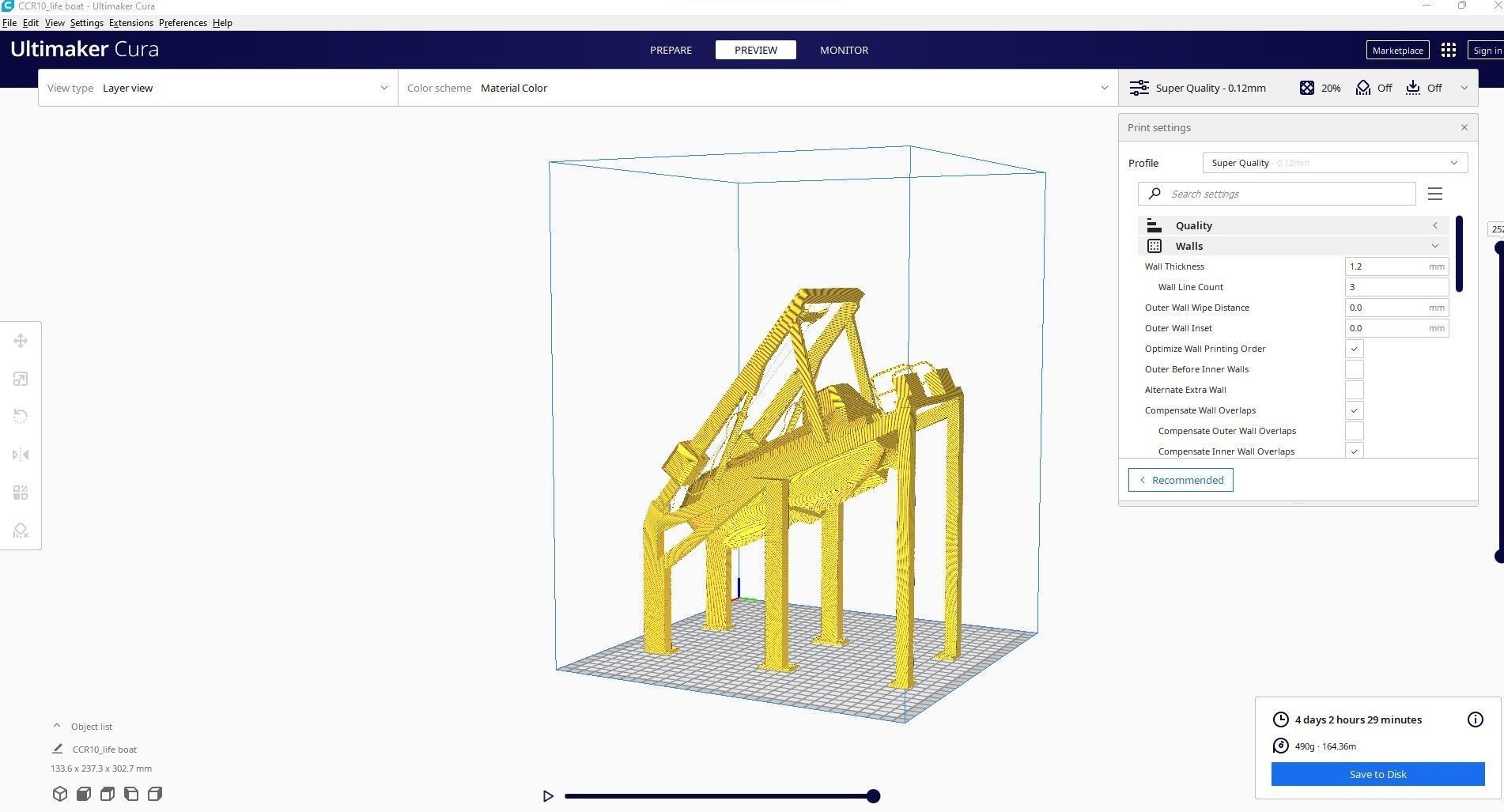Switch to the Prepare stage
This screenshot has height=812, width=1504.
click(x=671, y=50)
